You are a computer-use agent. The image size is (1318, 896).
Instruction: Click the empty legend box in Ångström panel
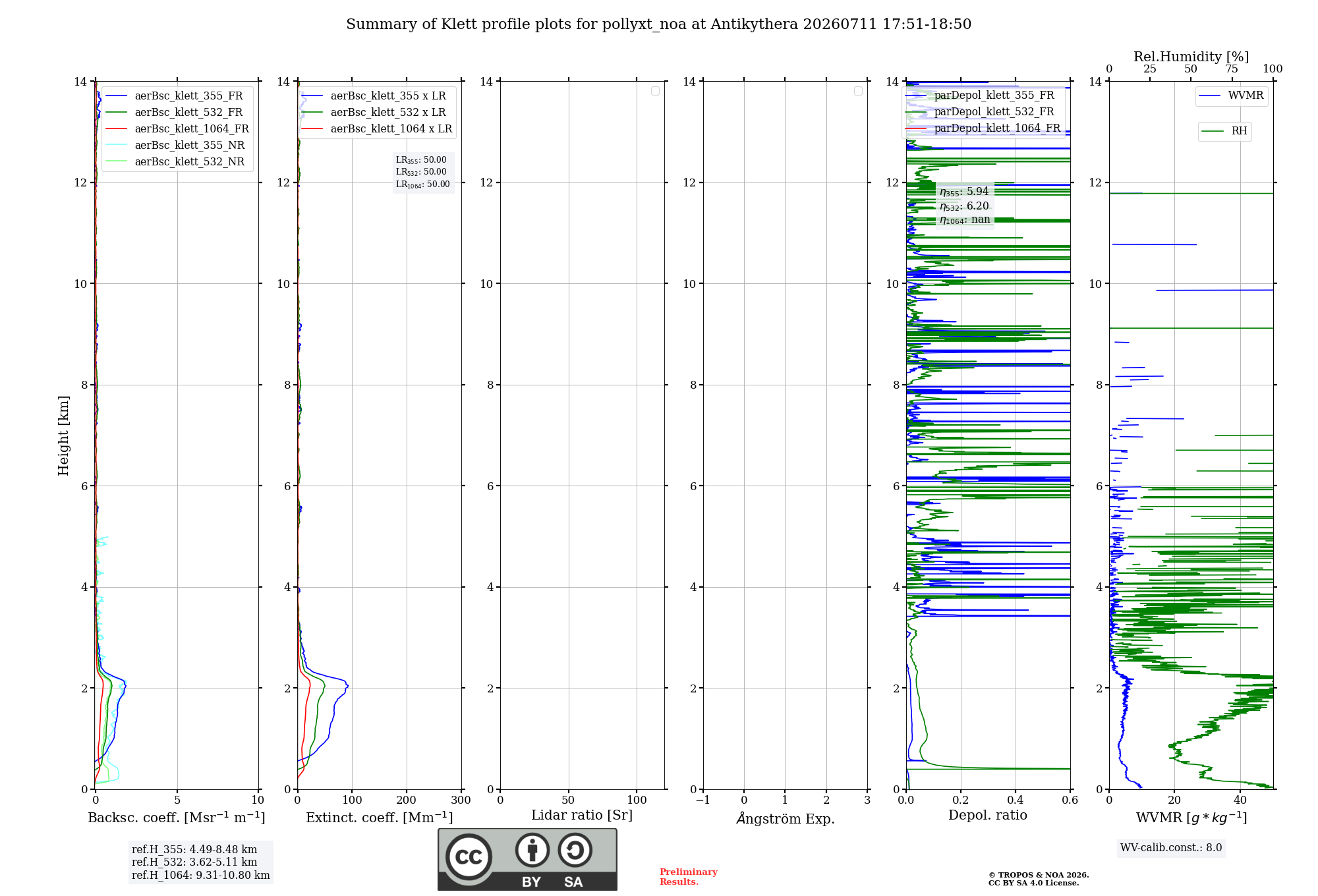(x=858, y=91)
